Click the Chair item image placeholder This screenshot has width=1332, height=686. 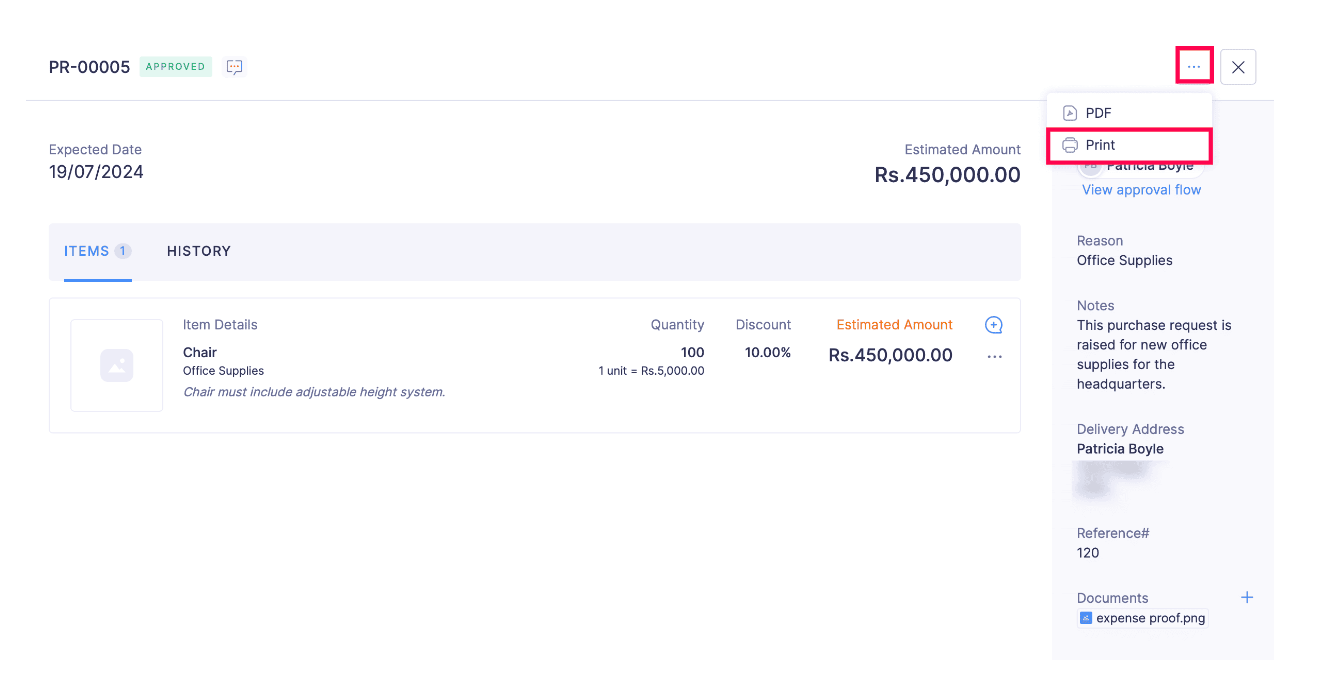tap(116, 365)
